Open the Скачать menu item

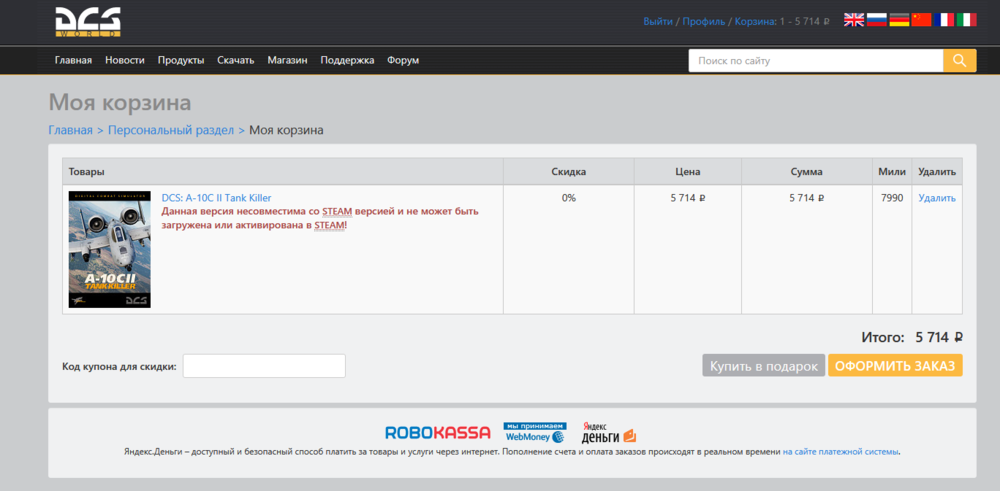pyautogui.click(x=236, y=61)
